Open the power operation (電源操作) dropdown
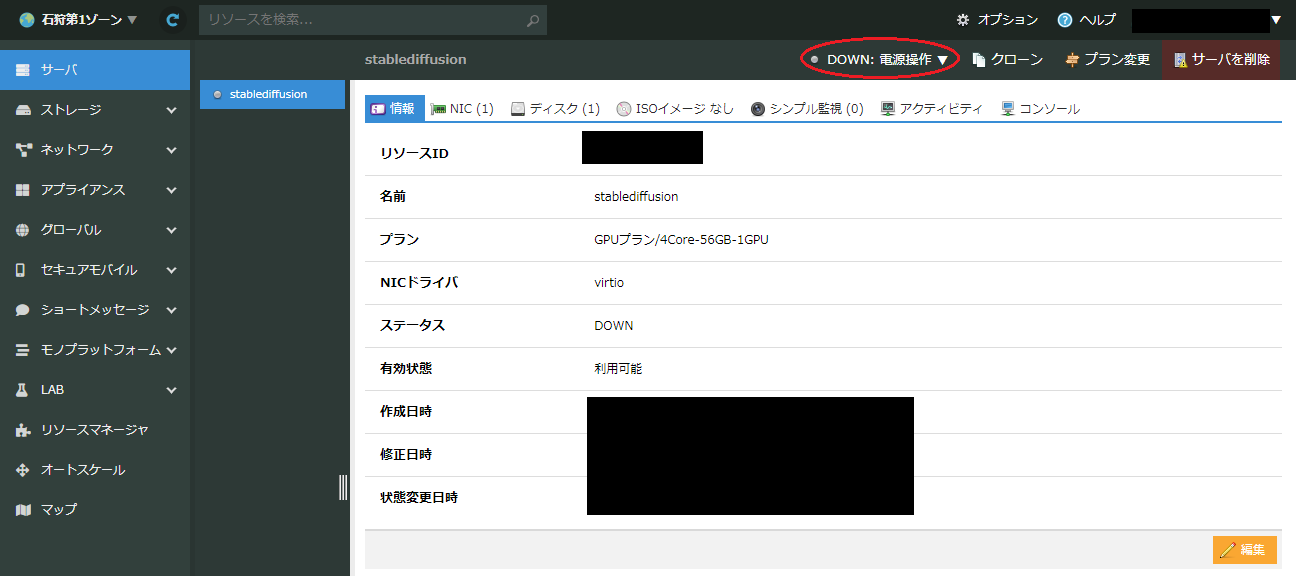Image resolution: width=1296 pixels, height=576 pixels. (880, 60)
